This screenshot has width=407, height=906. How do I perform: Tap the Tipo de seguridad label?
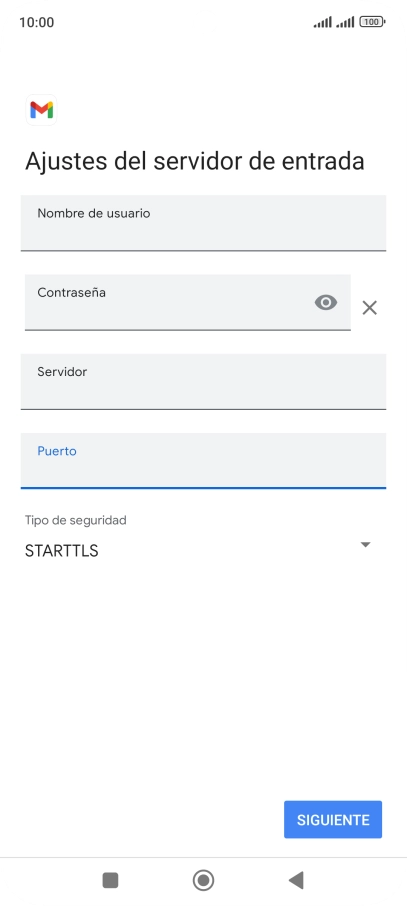point(76,520)
